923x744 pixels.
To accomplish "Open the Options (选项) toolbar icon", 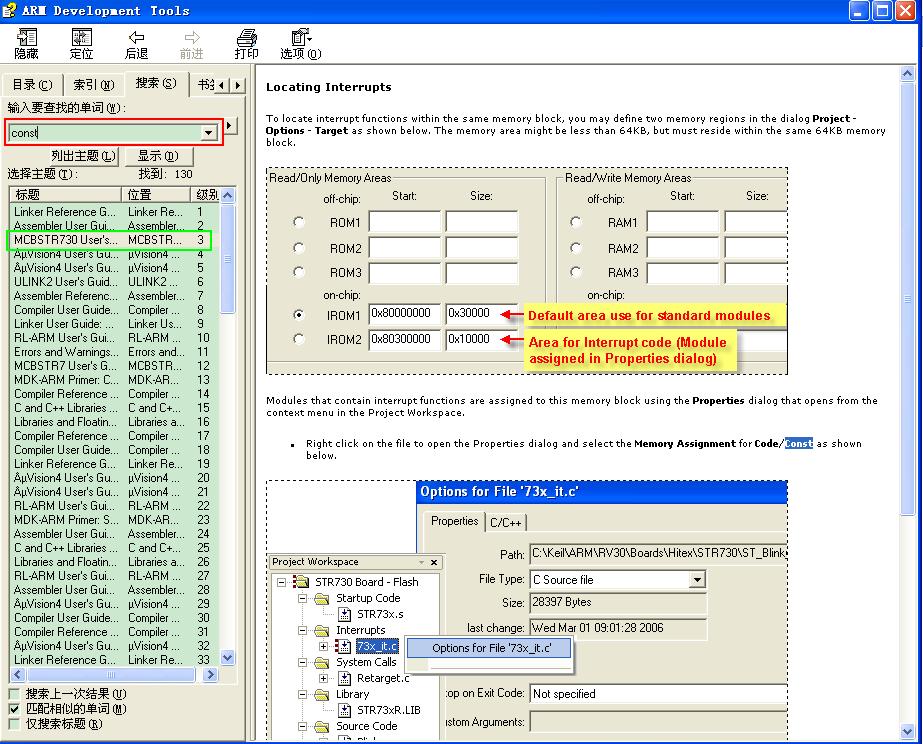I will [x=301, y=44].
